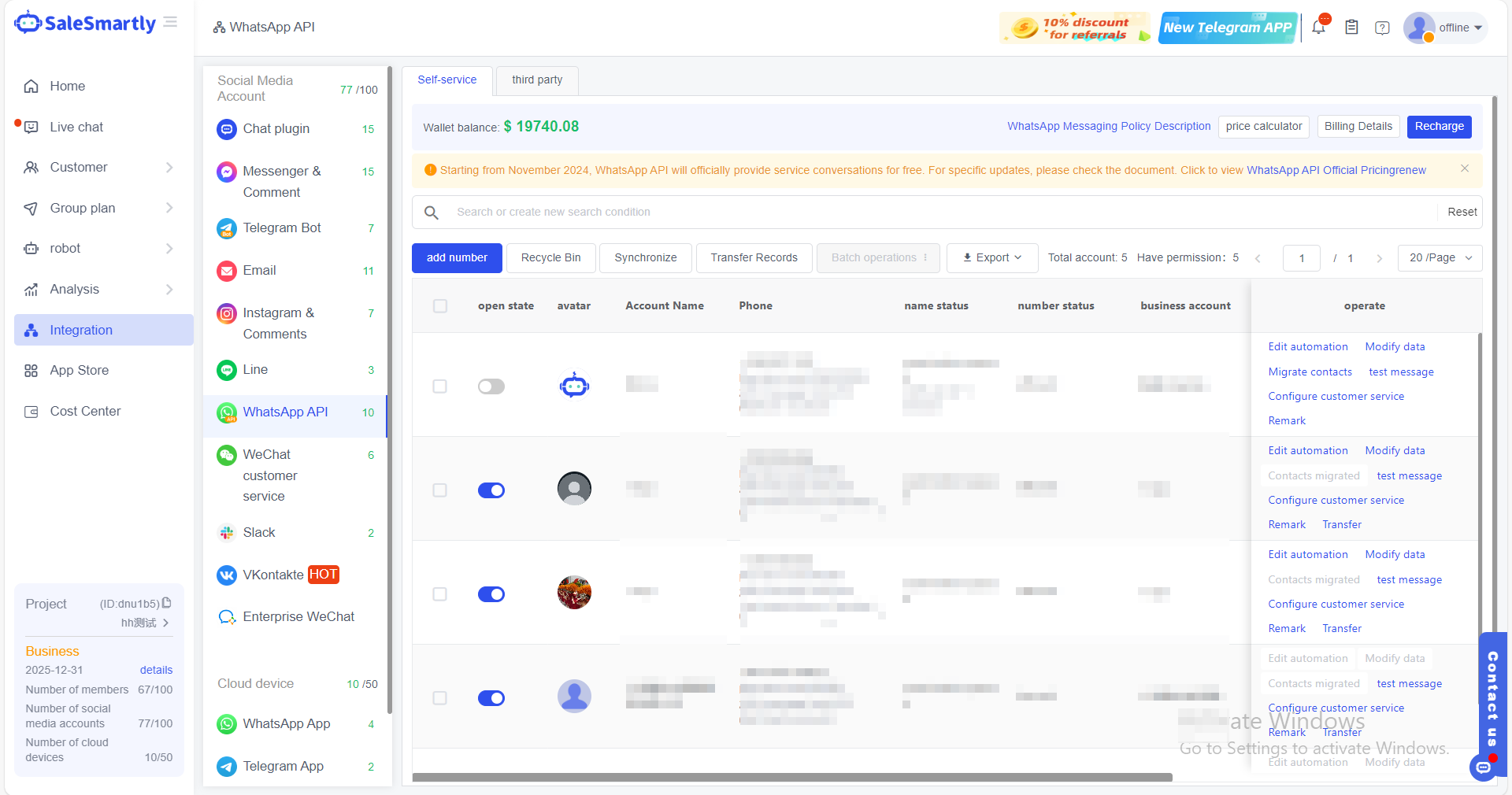This screenshot has height=795, width=1512.
Task: Click the blue add number button
Action: pos(457,258)
